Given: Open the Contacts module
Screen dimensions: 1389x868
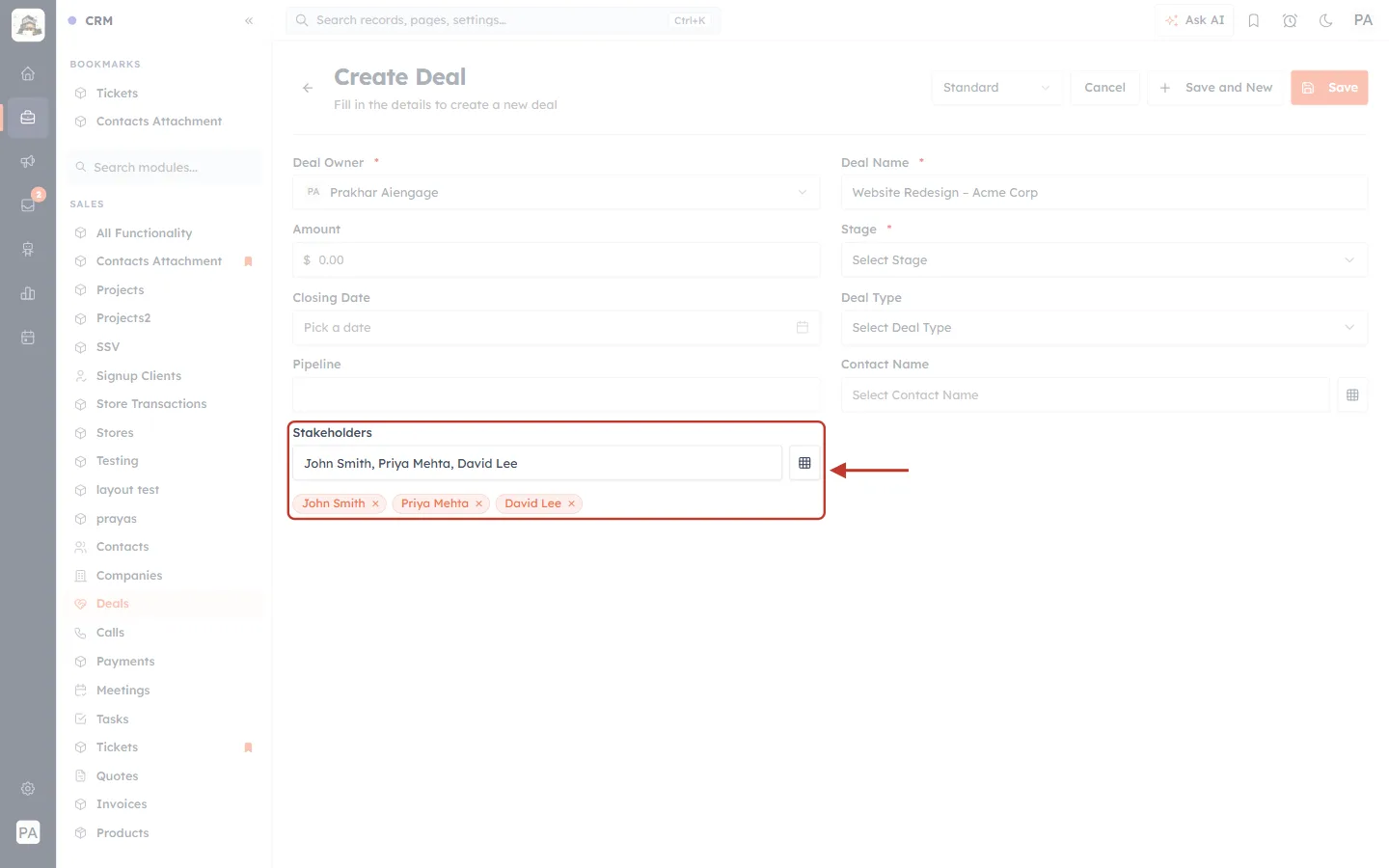Looking at the screenshot, I should pyautogui.click(x=123, y=547).
